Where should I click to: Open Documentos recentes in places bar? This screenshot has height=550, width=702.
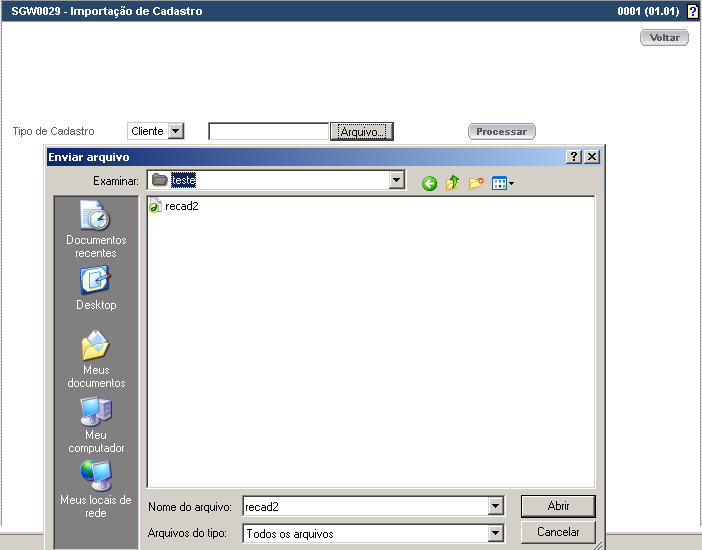click(96, 229)
